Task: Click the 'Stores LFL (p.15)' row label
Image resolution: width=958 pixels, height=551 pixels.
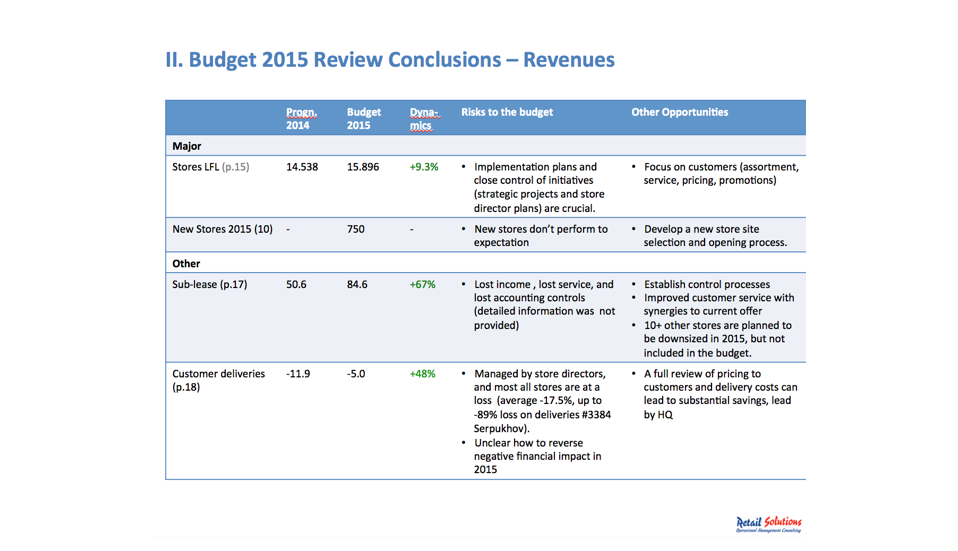Action: click(x=210, y=167)
